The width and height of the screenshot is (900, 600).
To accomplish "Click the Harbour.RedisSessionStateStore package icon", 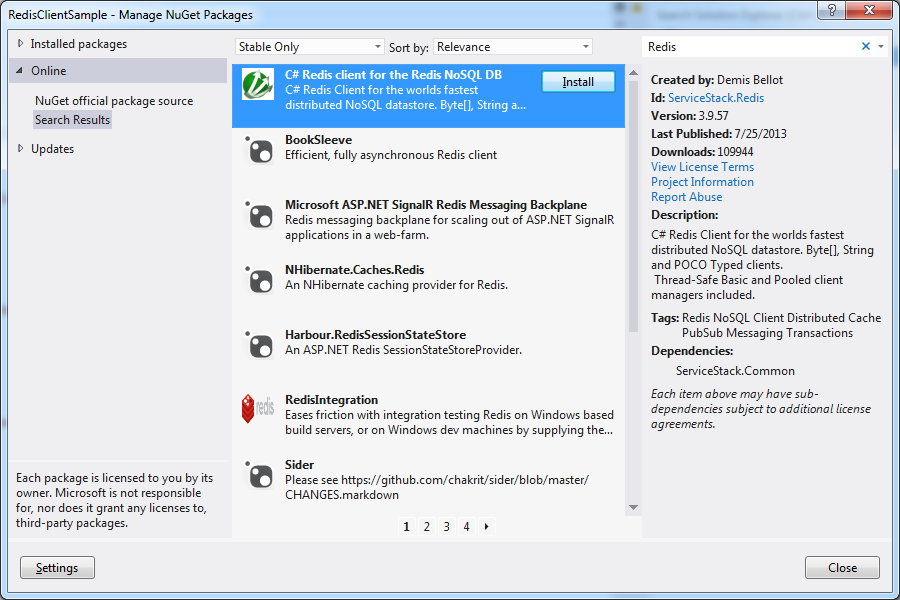I will pos(260,344).
